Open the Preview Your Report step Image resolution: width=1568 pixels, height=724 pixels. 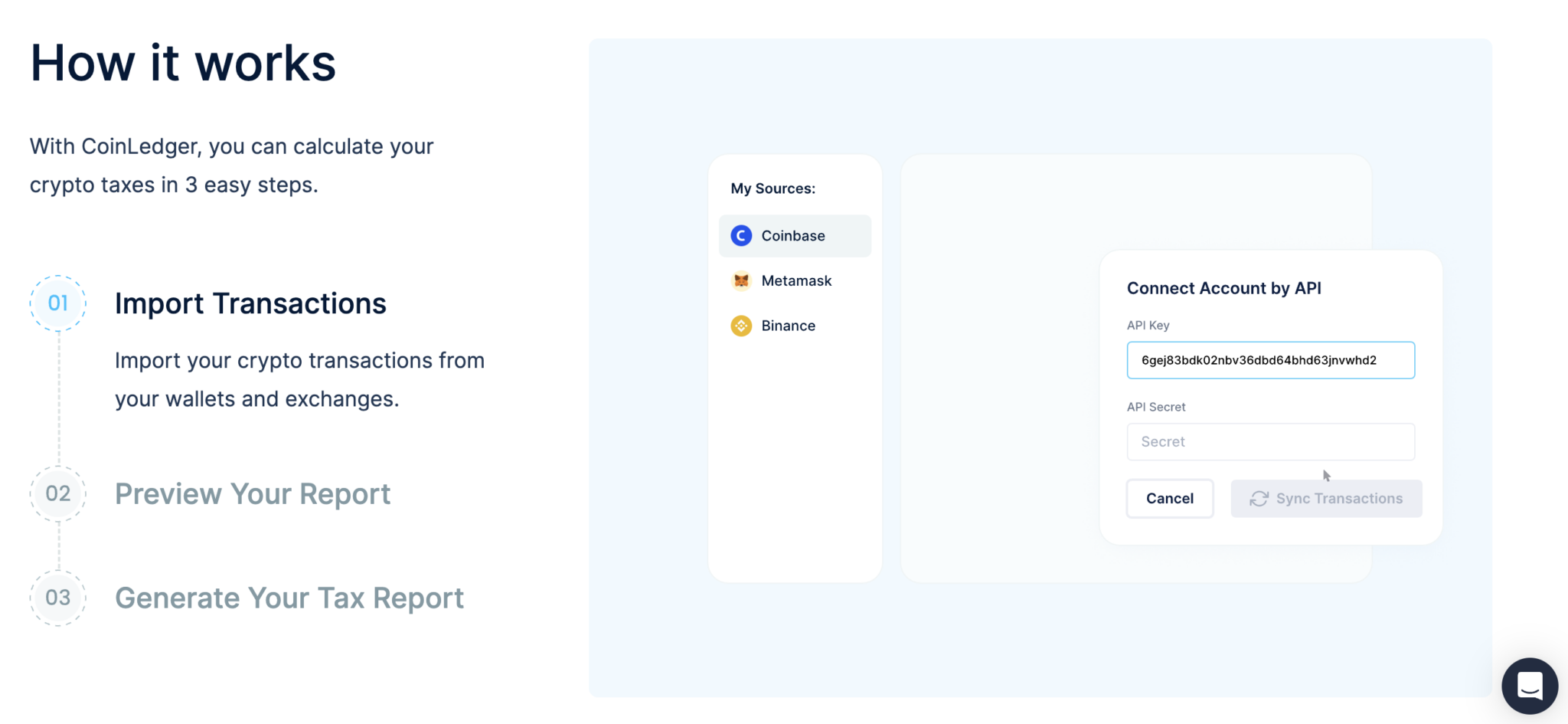click(x=253, y=493)
